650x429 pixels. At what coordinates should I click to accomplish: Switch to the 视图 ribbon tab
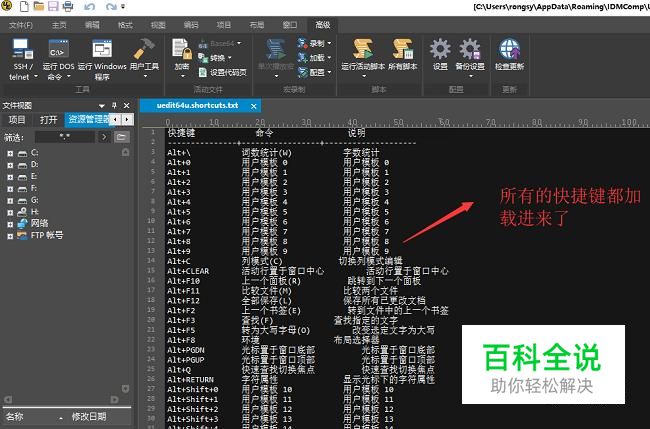(x=158, y=25)
